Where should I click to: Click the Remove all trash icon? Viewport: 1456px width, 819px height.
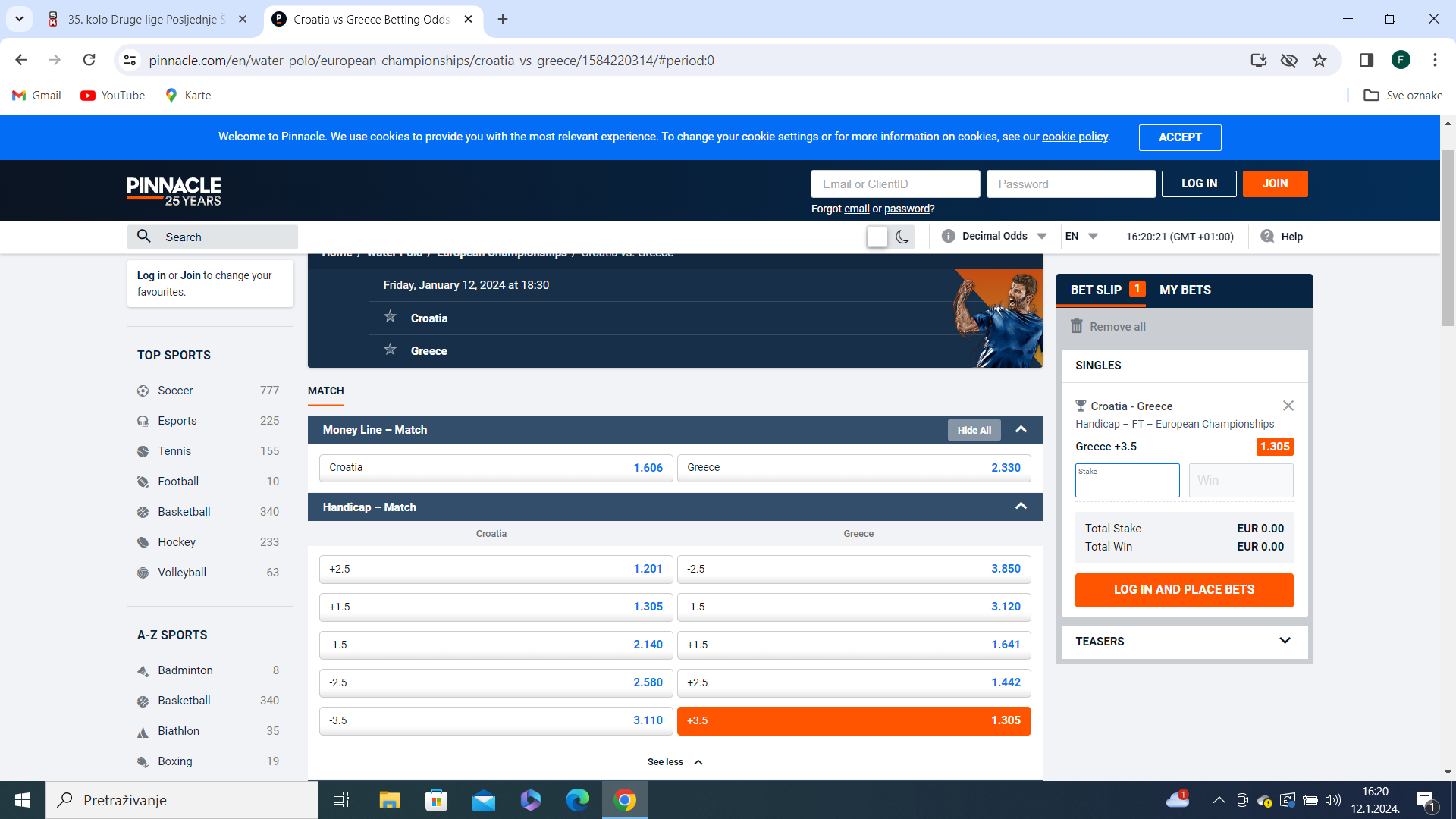pos(1076,326)
